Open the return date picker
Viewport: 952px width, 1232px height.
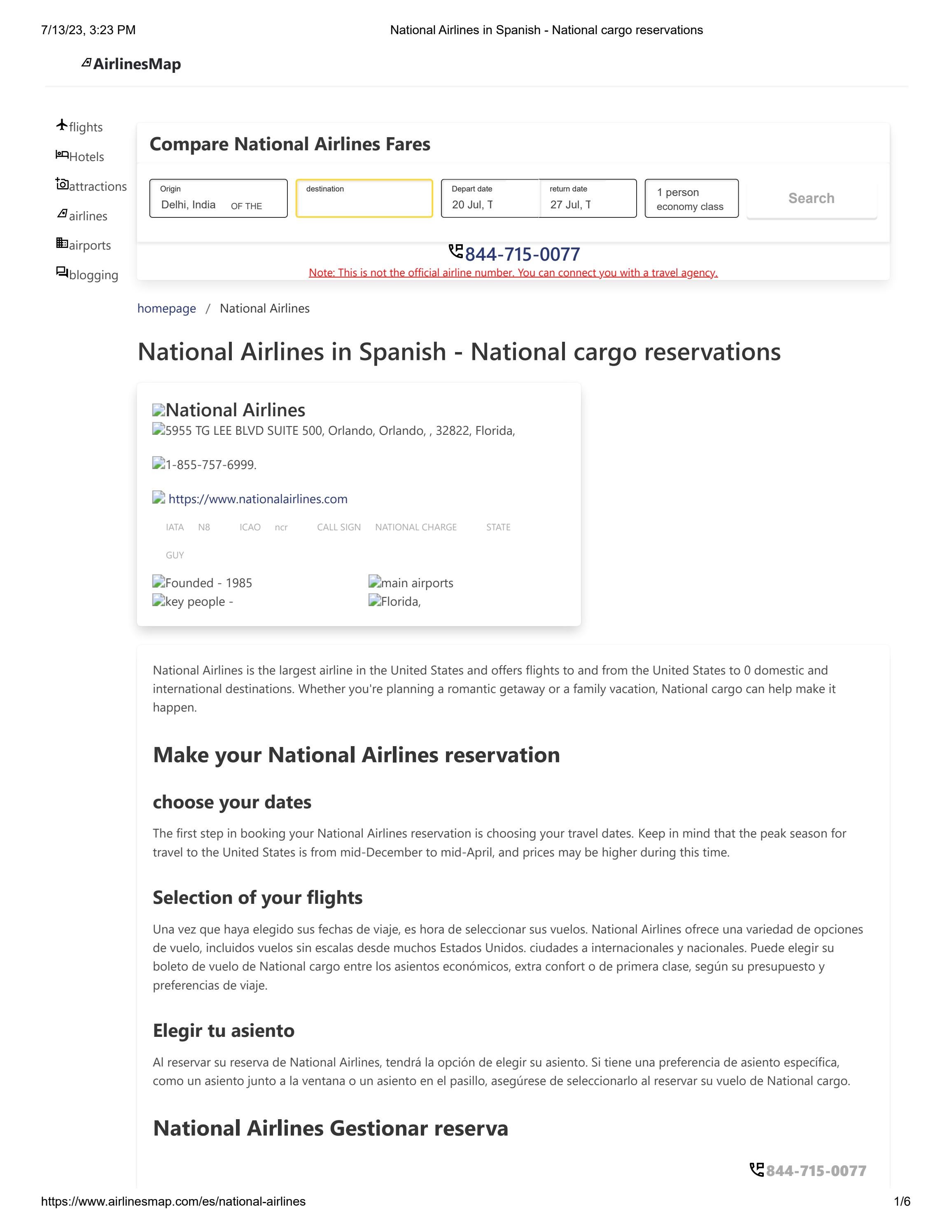pyautogui.click(x=588, y=198)
